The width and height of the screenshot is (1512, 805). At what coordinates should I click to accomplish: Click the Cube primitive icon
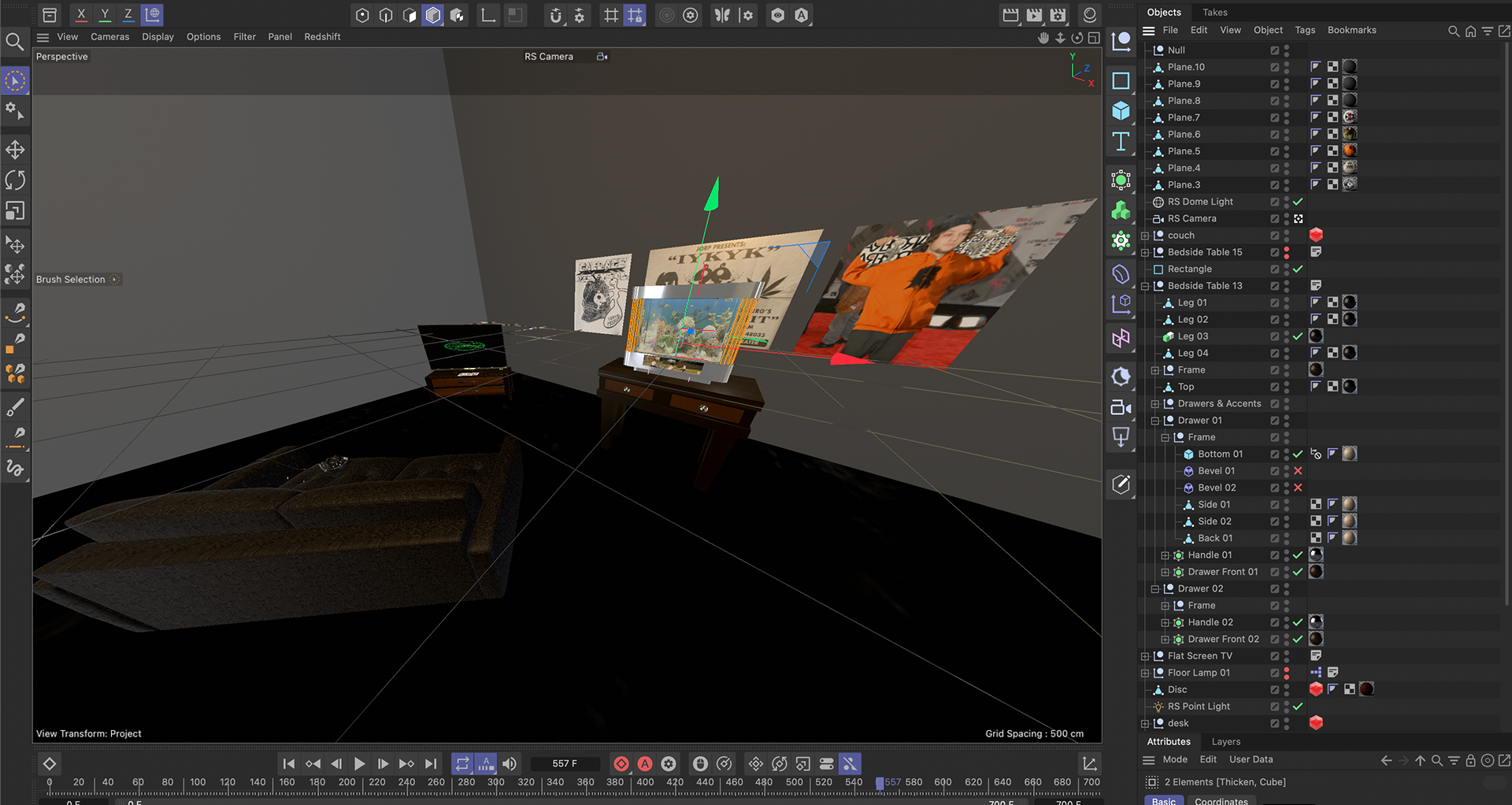click(x=1121, y=111)
